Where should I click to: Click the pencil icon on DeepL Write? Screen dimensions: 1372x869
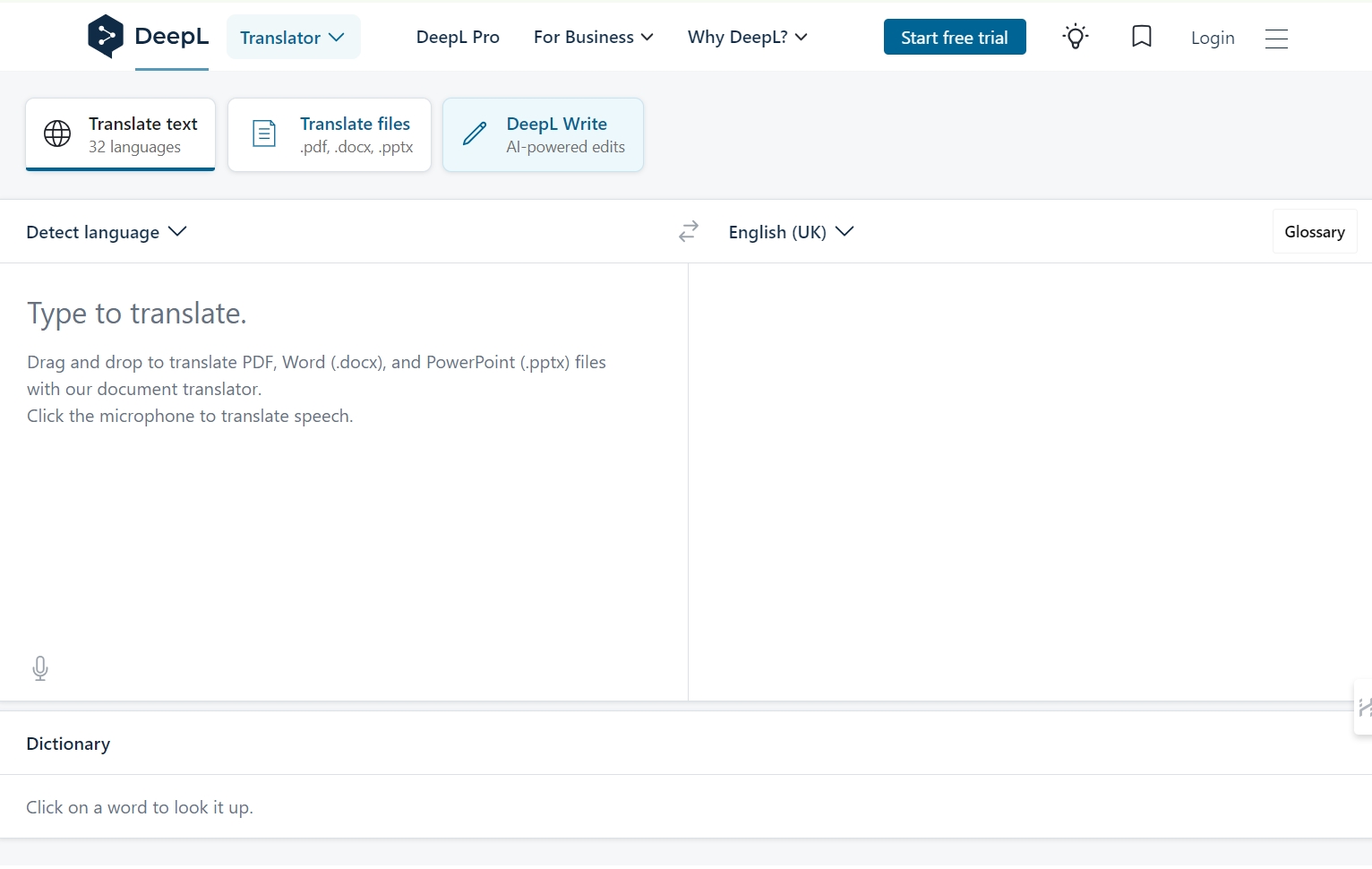coord(475,134)
